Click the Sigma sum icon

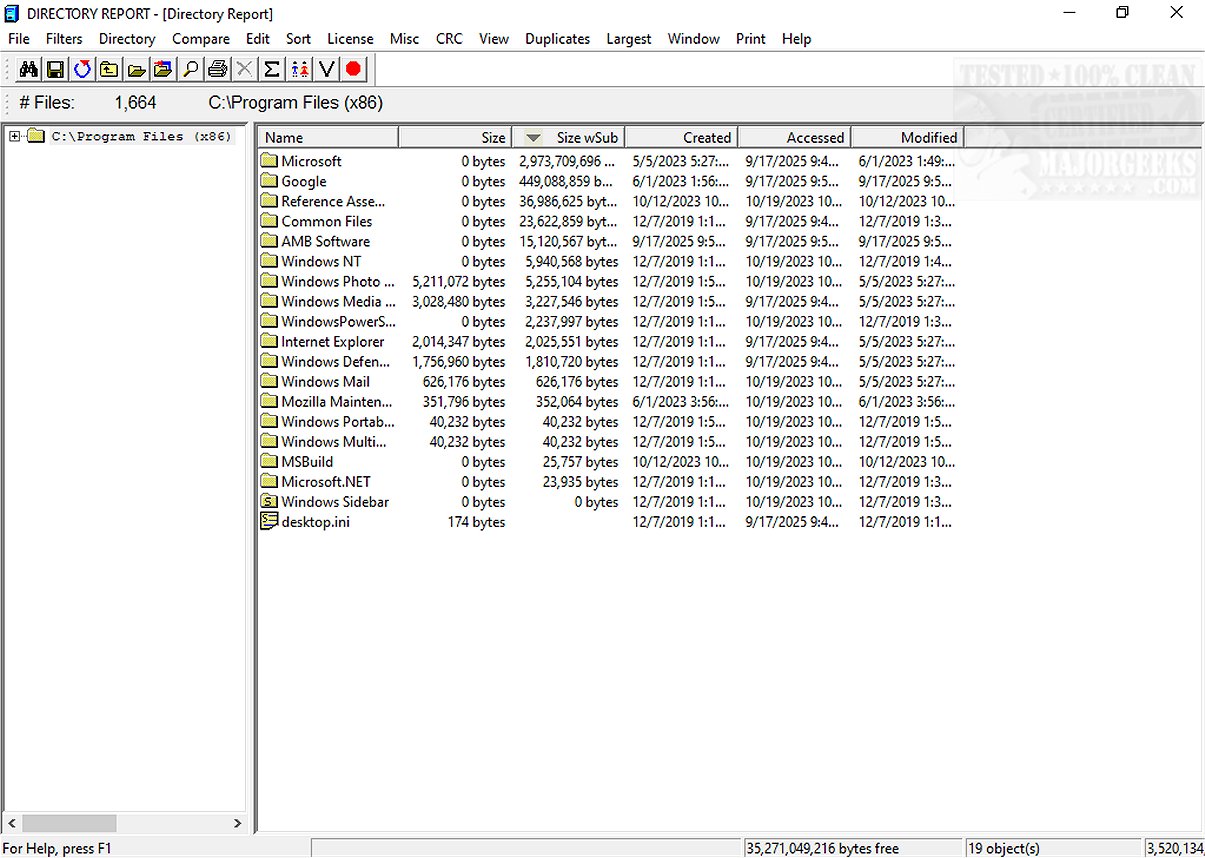pos(271,70)
